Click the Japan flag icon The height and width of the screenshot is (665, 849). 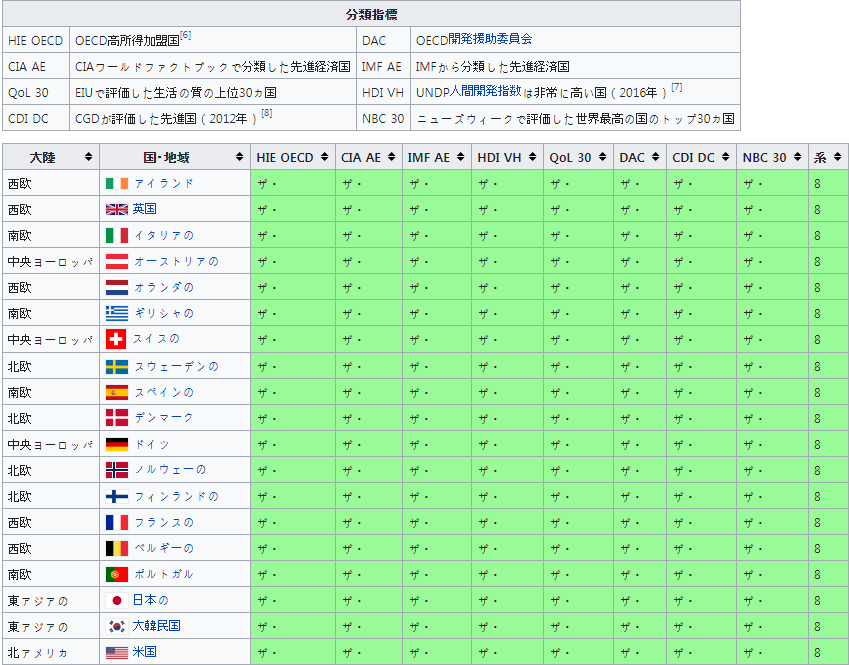tap(115, 600)
